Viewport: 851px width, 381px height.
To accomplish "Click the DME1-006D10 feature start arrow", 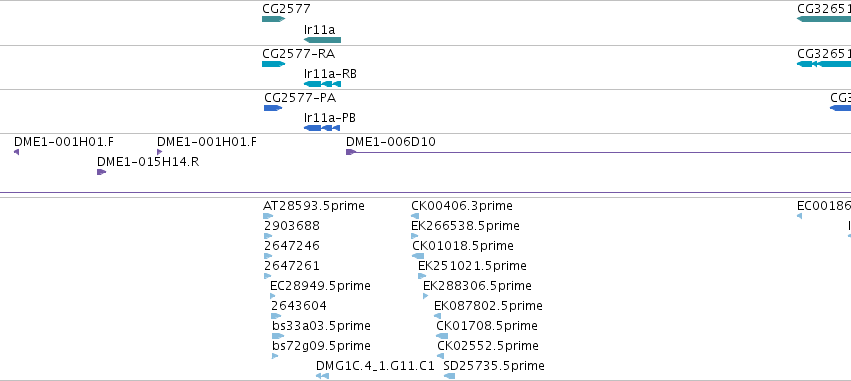I will [x=351, y=152].
